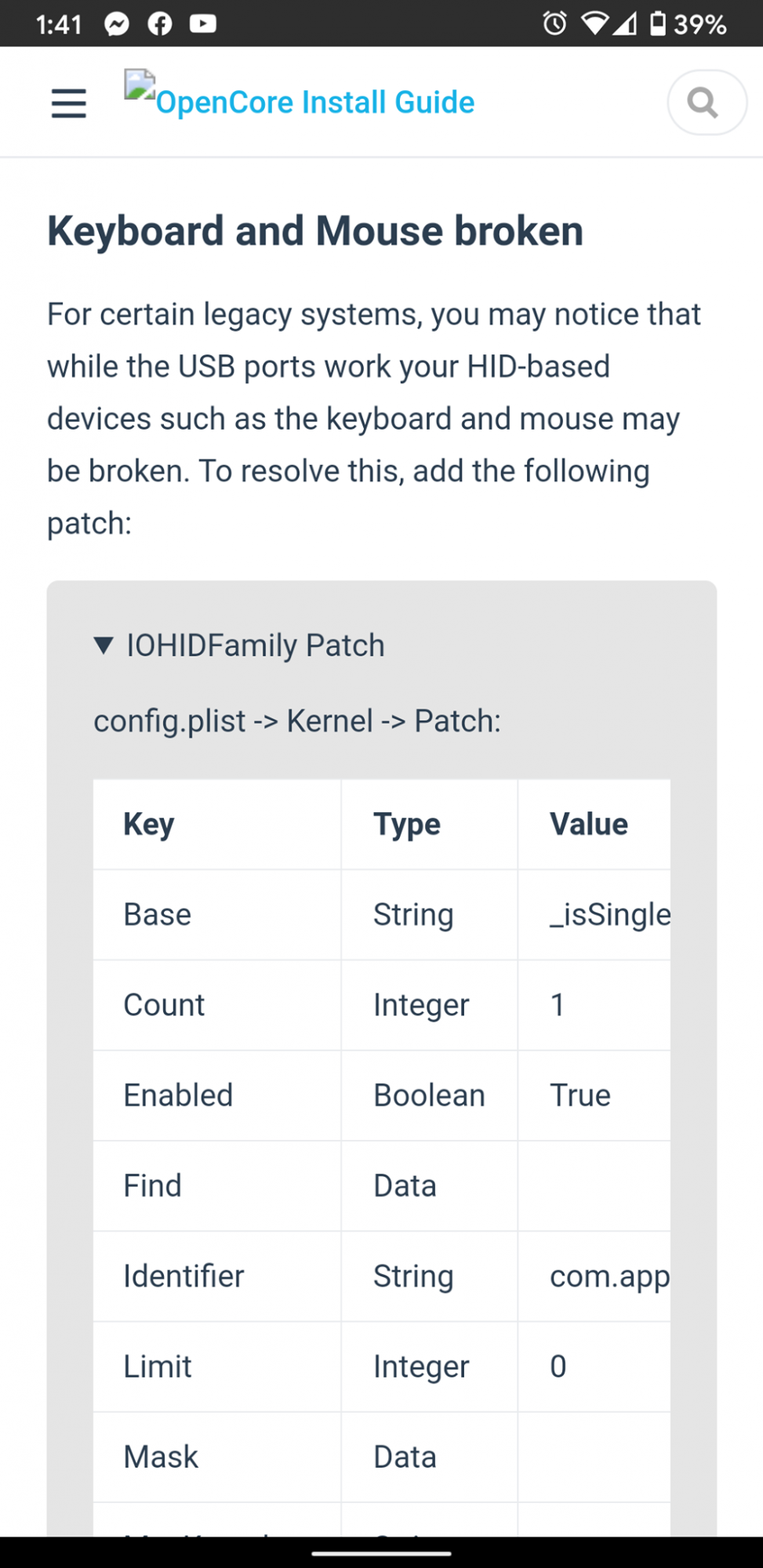Image resolution: width=763 pixels, height=1568 pixels.
Task: Select the _isSingle value cell
Action: coord(610,915)
